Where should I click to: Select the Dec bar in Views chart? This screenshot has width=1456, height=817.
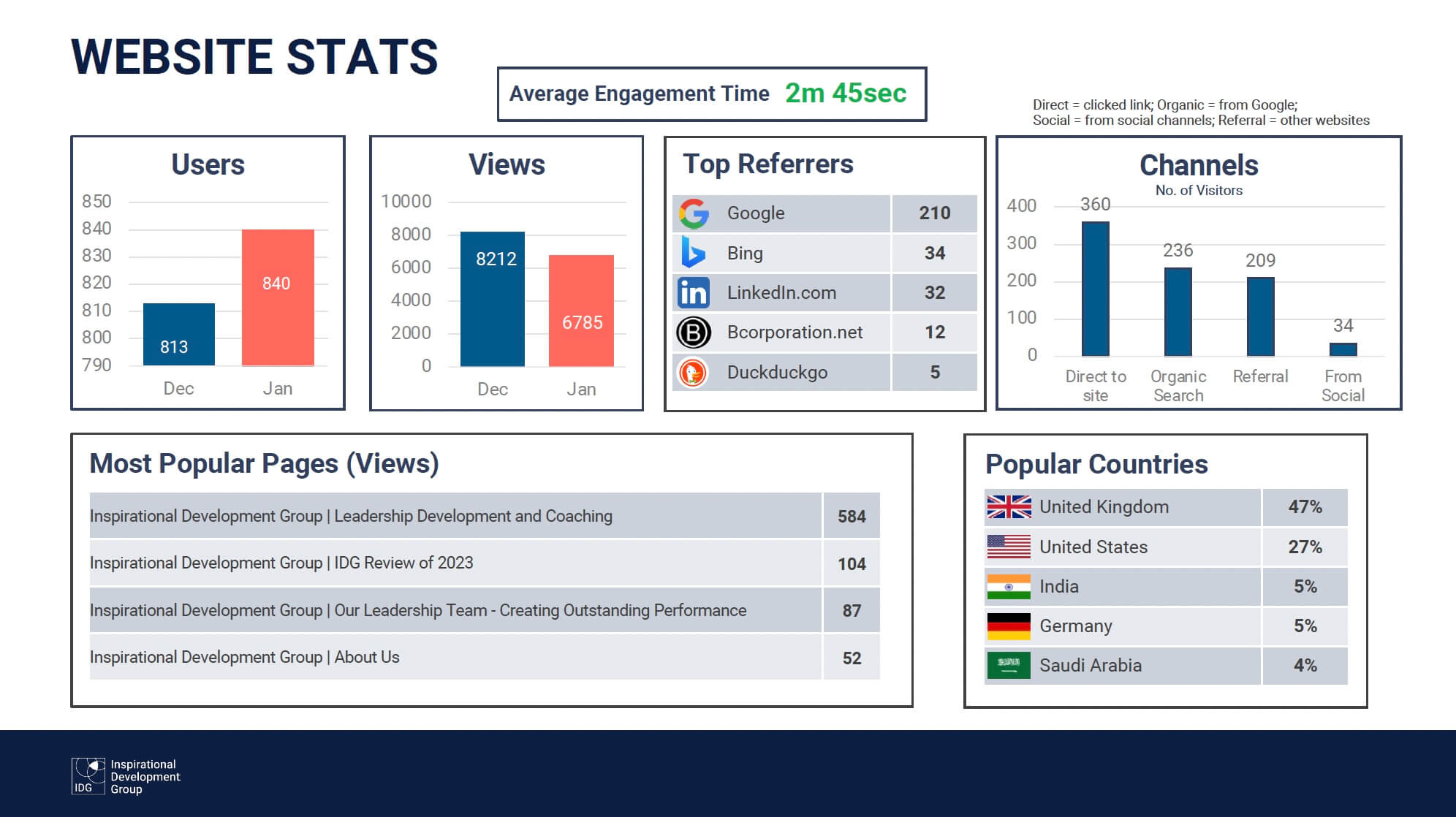click(x=492, y=299)
